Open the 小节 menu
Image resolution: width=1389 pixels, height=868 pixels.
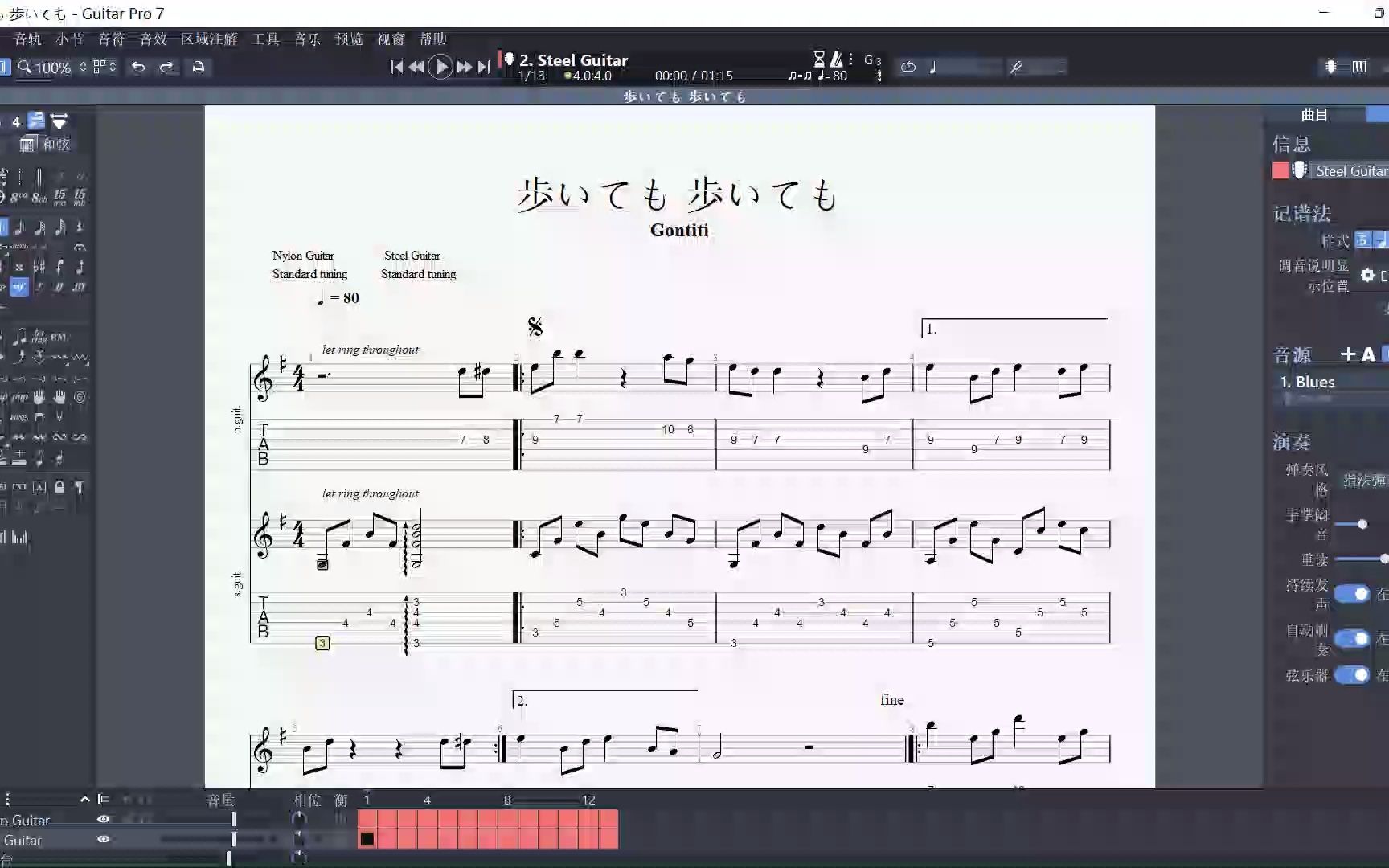tap(70, 39)
